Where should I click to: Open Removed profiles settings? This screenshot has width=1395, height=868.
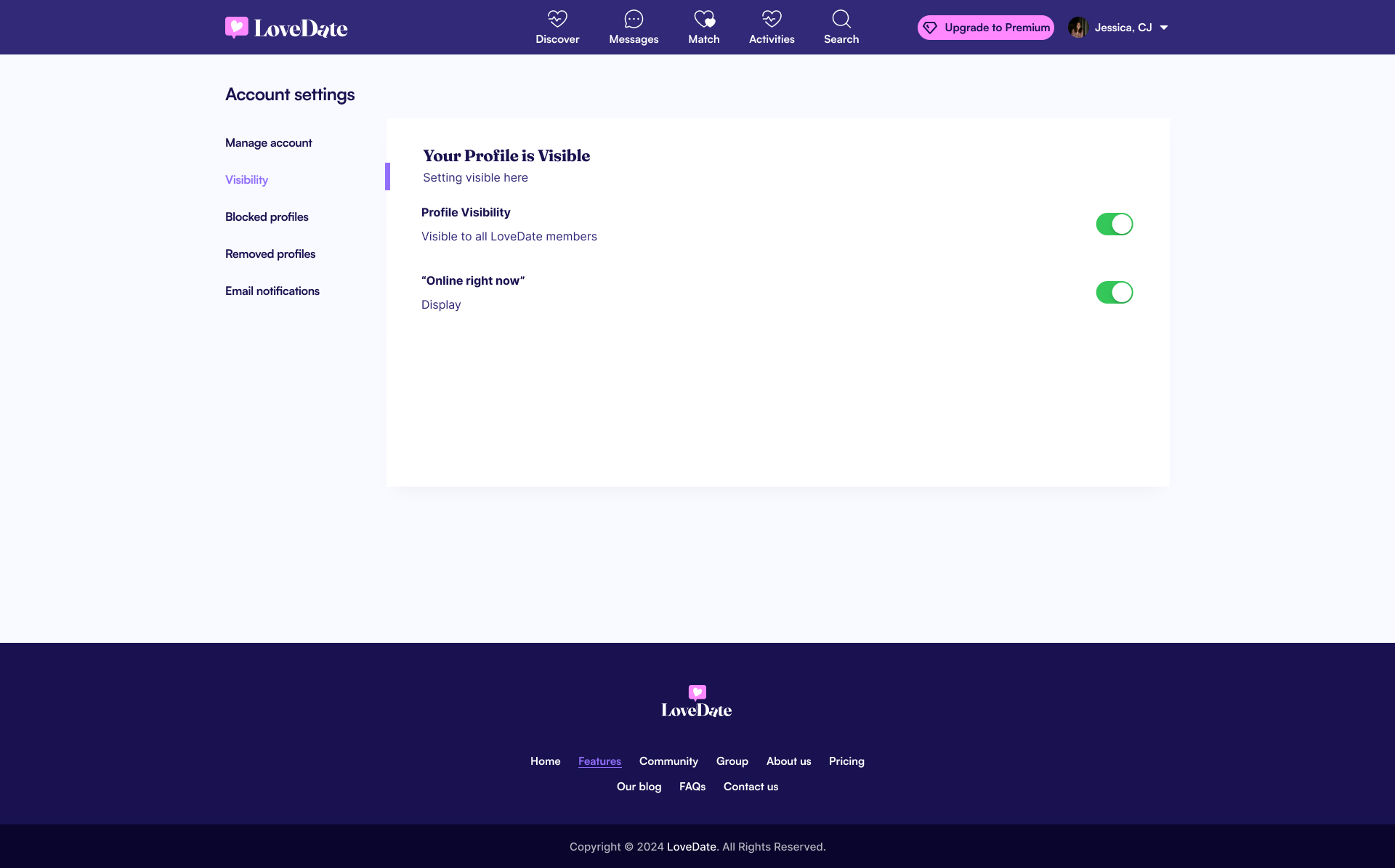(270, 253)
